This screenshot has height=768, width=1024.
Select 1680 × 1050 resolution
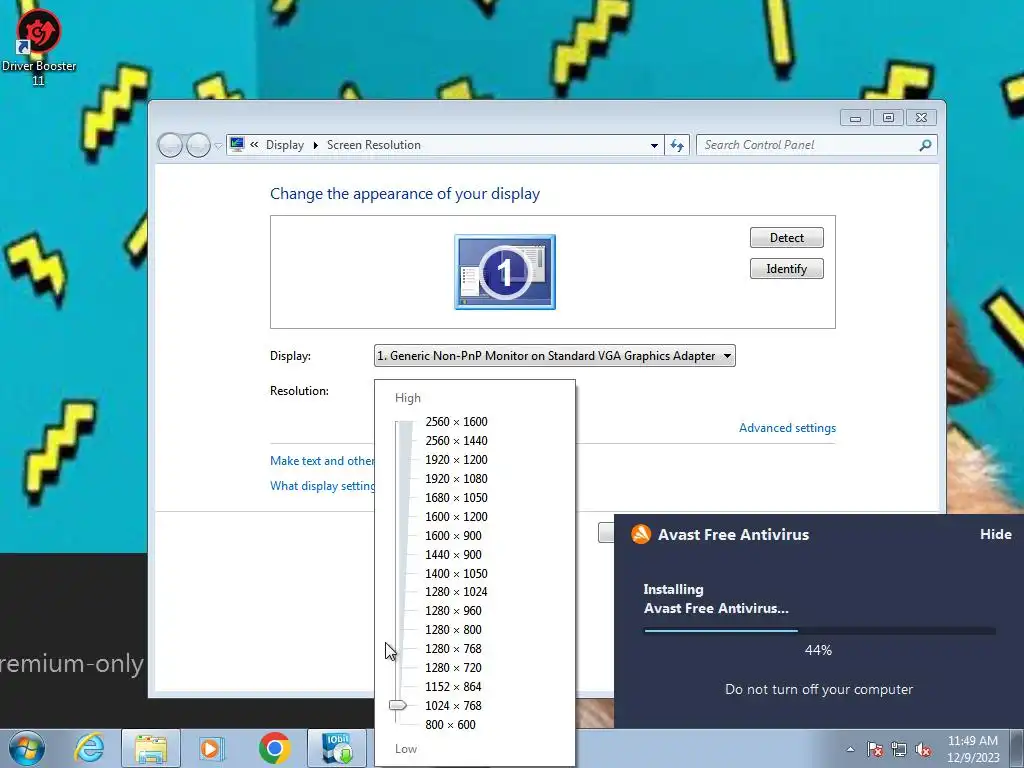click(x=456, y=498)
